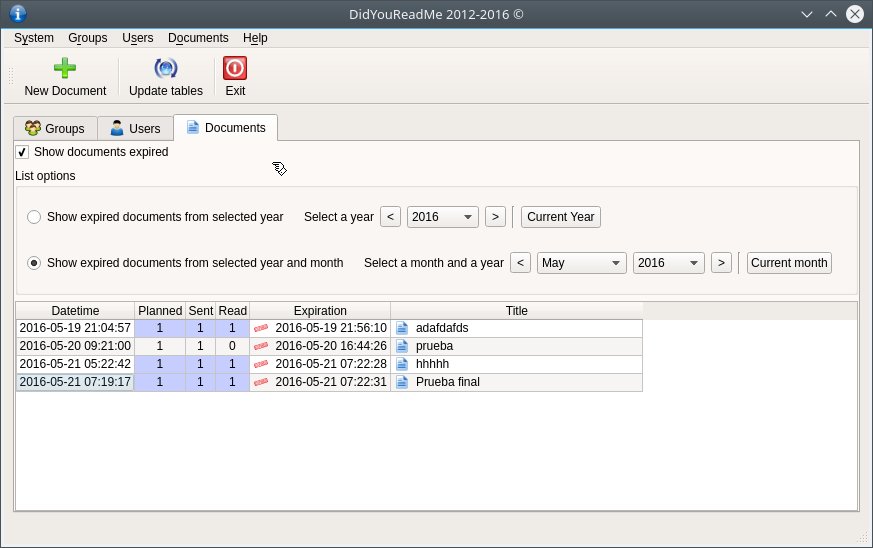Go to previous year with < button
Viewport: 873px width, 548px height.
pyautogui.click(x=390, y=217)
